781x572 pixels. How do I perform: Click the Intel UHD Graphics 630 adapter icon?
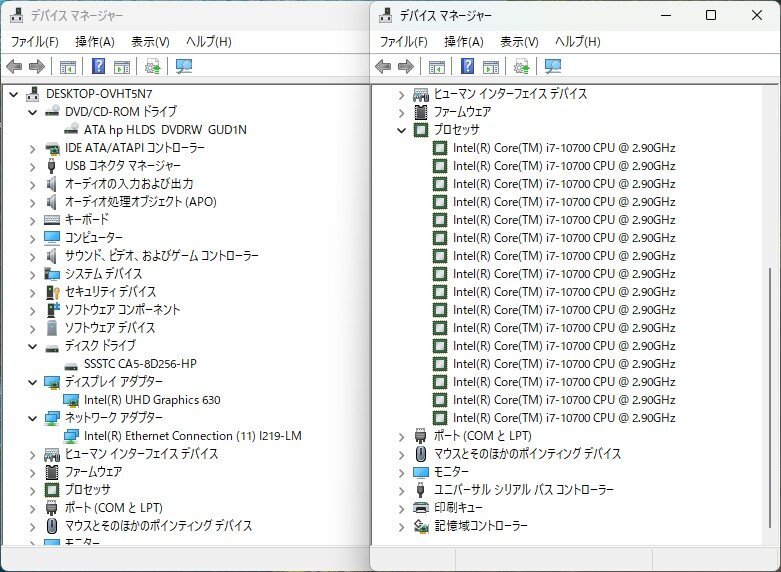click(x=71, y=400)
